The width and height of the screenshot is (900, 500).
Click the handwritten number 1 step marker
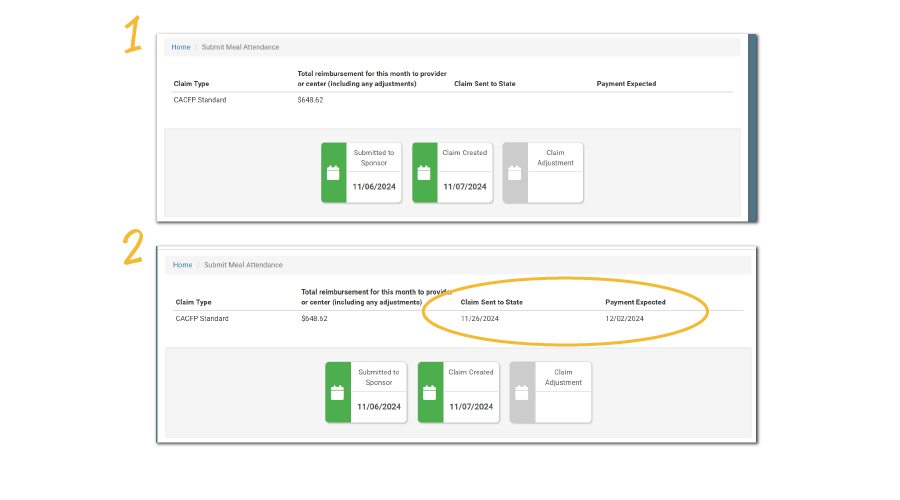tap(133, 34)
